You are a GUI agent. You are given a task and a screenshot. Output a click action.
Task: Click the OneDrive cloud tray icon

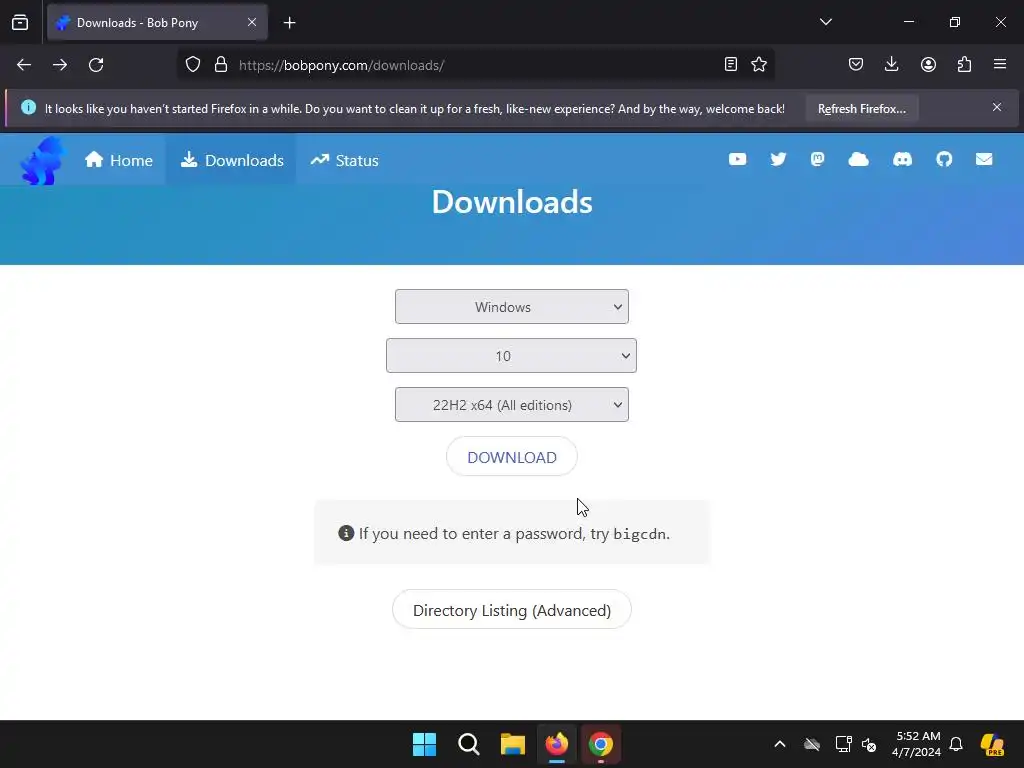(x=812, y=744)
